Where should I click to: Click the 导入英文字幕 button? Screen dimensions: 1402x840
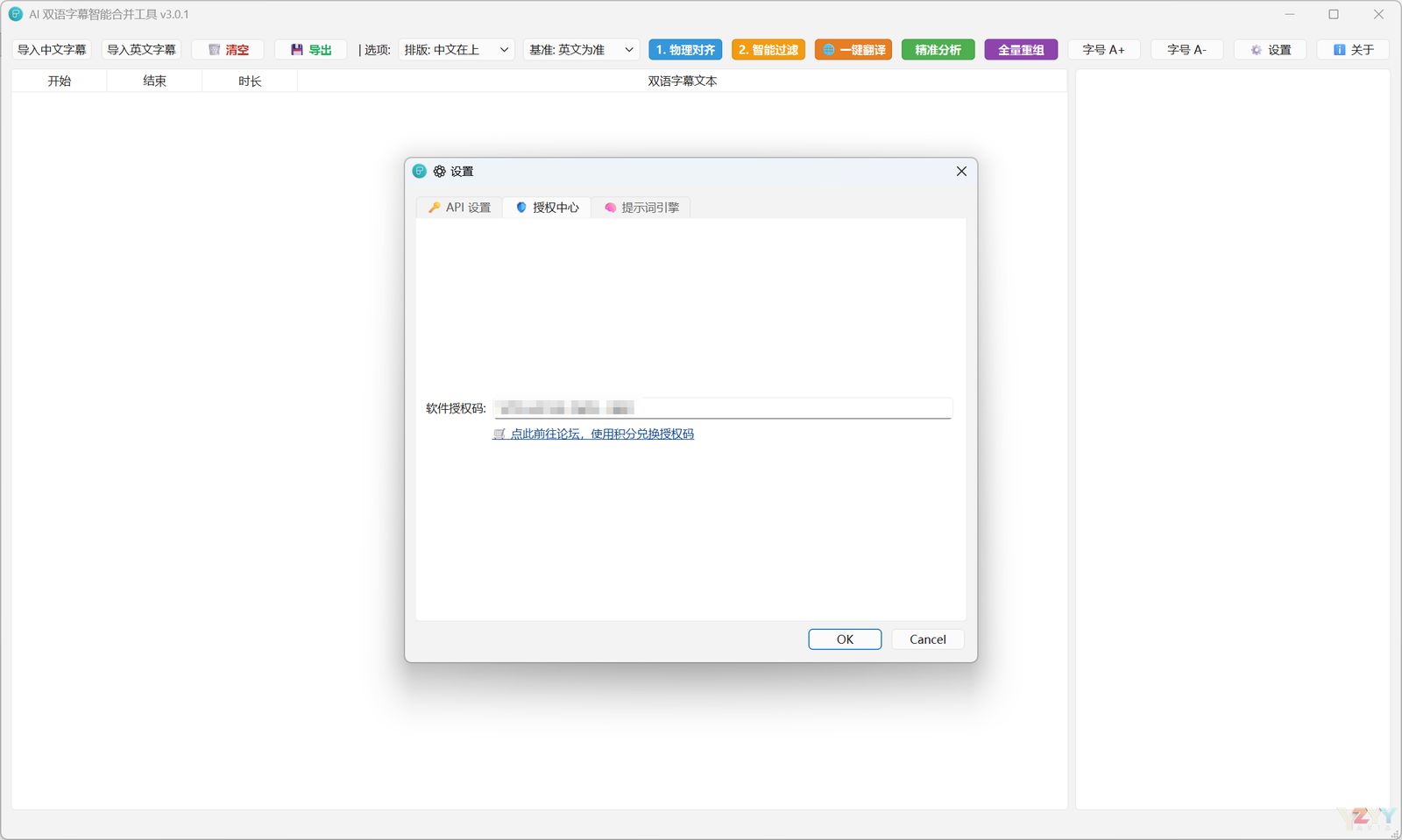click(141, 50)
